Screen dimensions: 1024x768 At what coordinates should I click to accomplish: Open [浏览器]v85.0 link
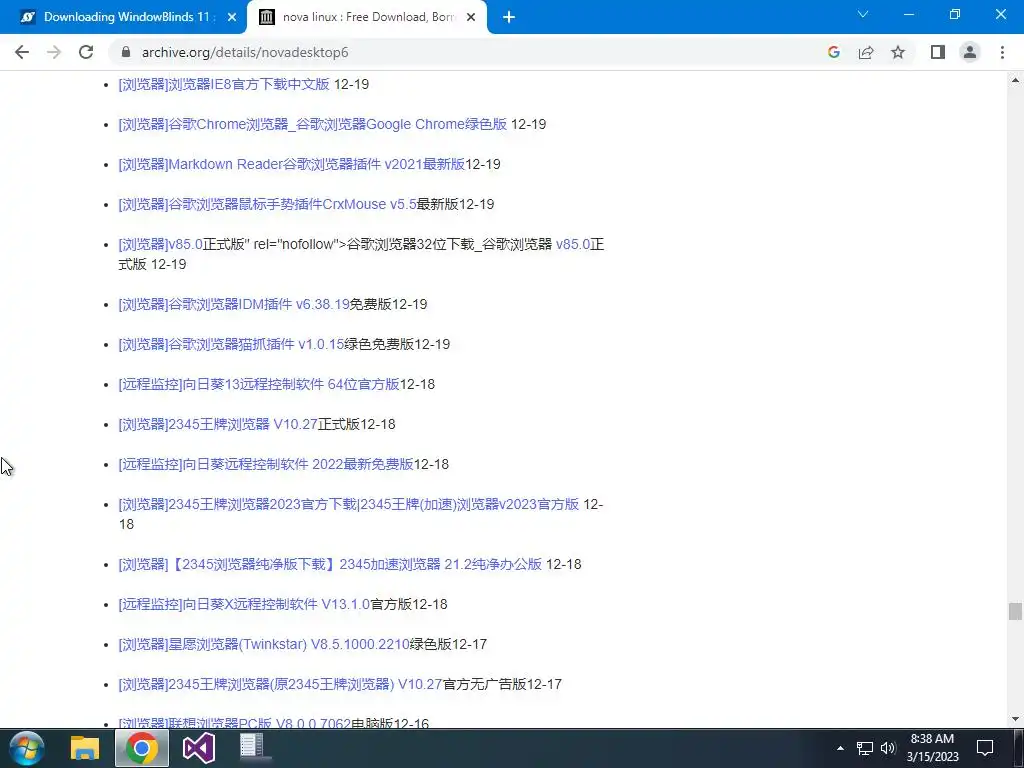click(161, 244)
